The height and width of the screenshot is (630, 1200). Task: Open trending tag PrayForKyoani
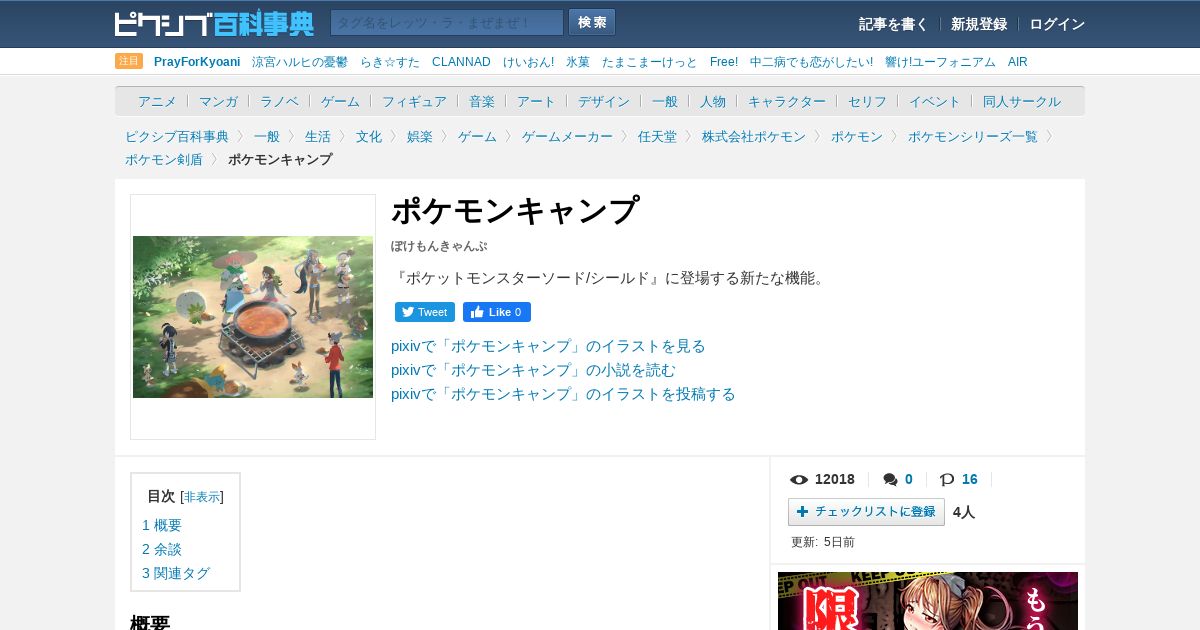pos(197,62)
